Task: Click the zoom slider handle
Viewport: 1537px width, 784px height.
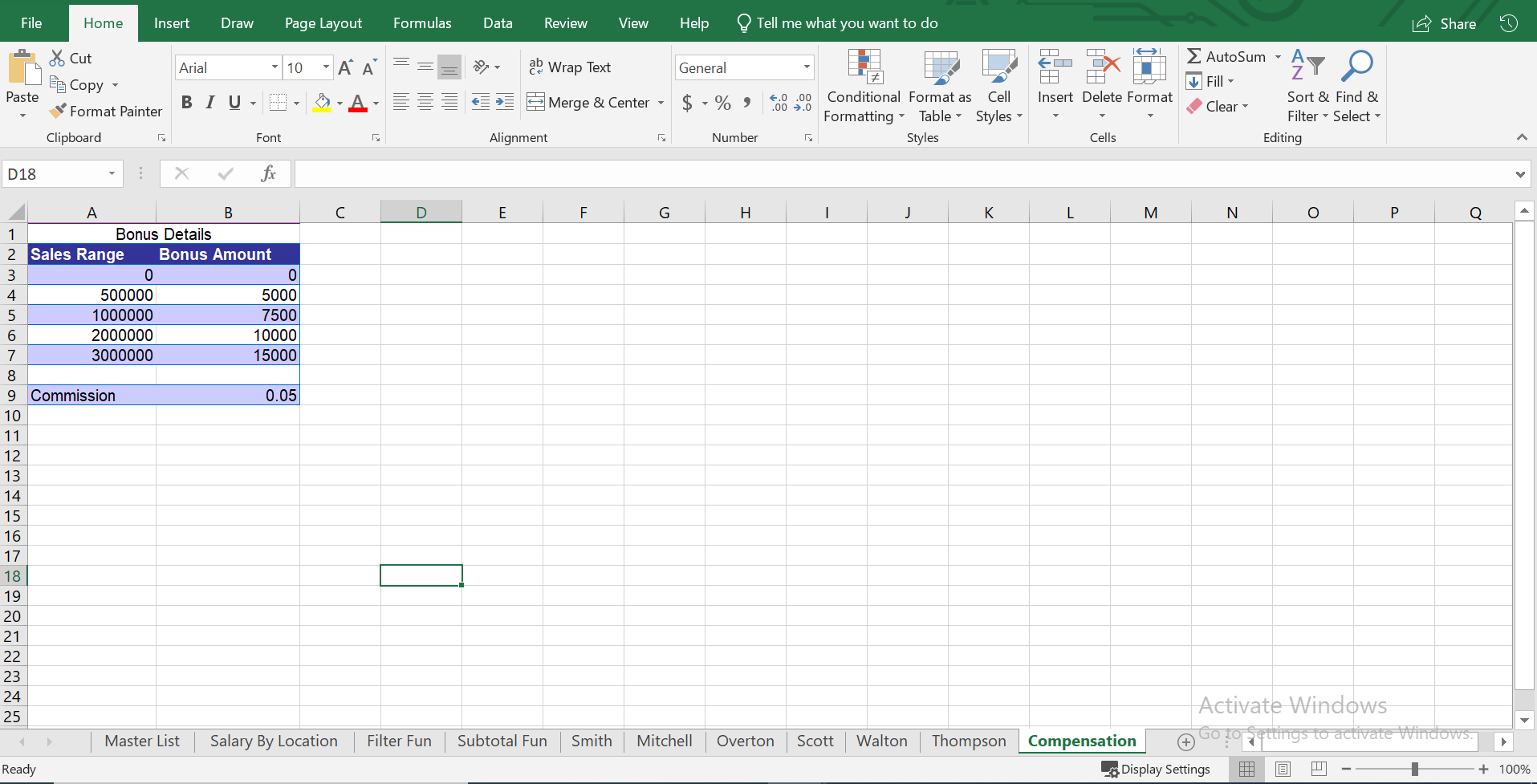Action: (1415, 769)
